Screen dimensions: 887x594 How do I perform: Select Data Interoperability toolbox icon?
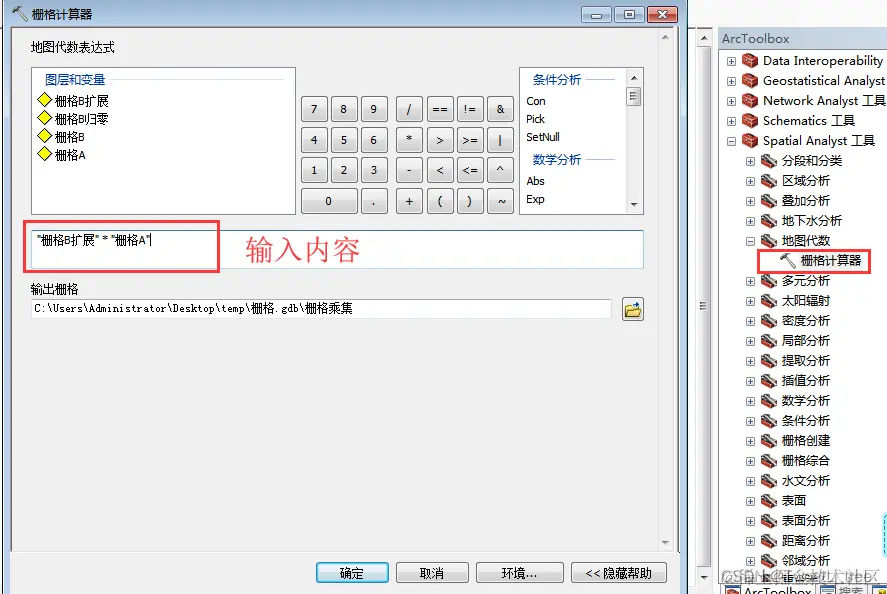750,61
